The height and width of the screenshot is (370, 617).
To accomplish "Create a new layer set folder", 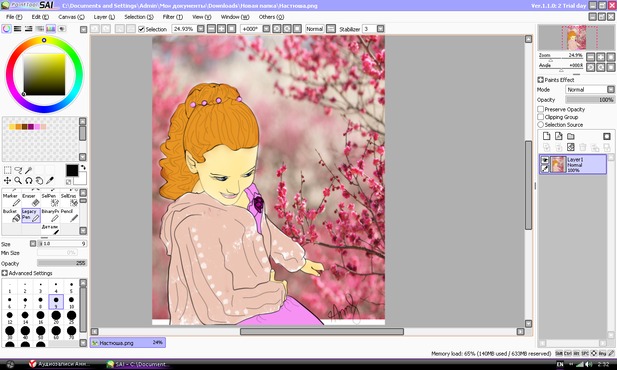I will (571, 136).
